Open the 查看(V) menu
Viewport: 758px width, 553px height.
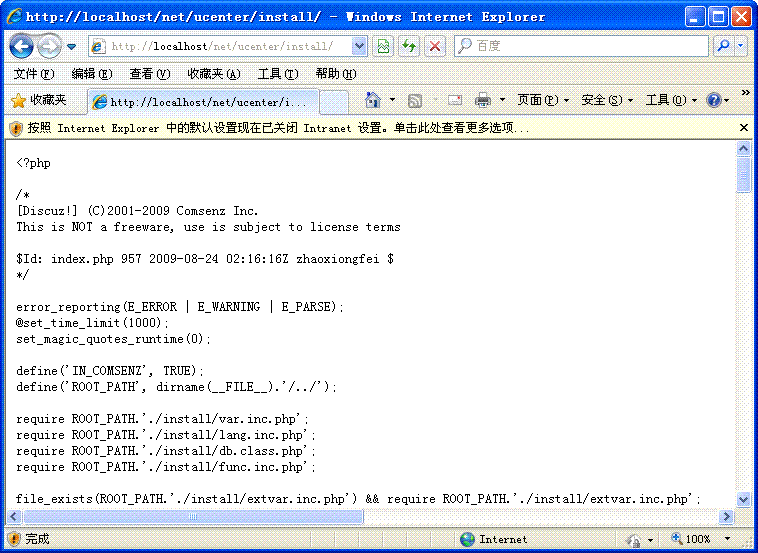click(x=150, y=74)
